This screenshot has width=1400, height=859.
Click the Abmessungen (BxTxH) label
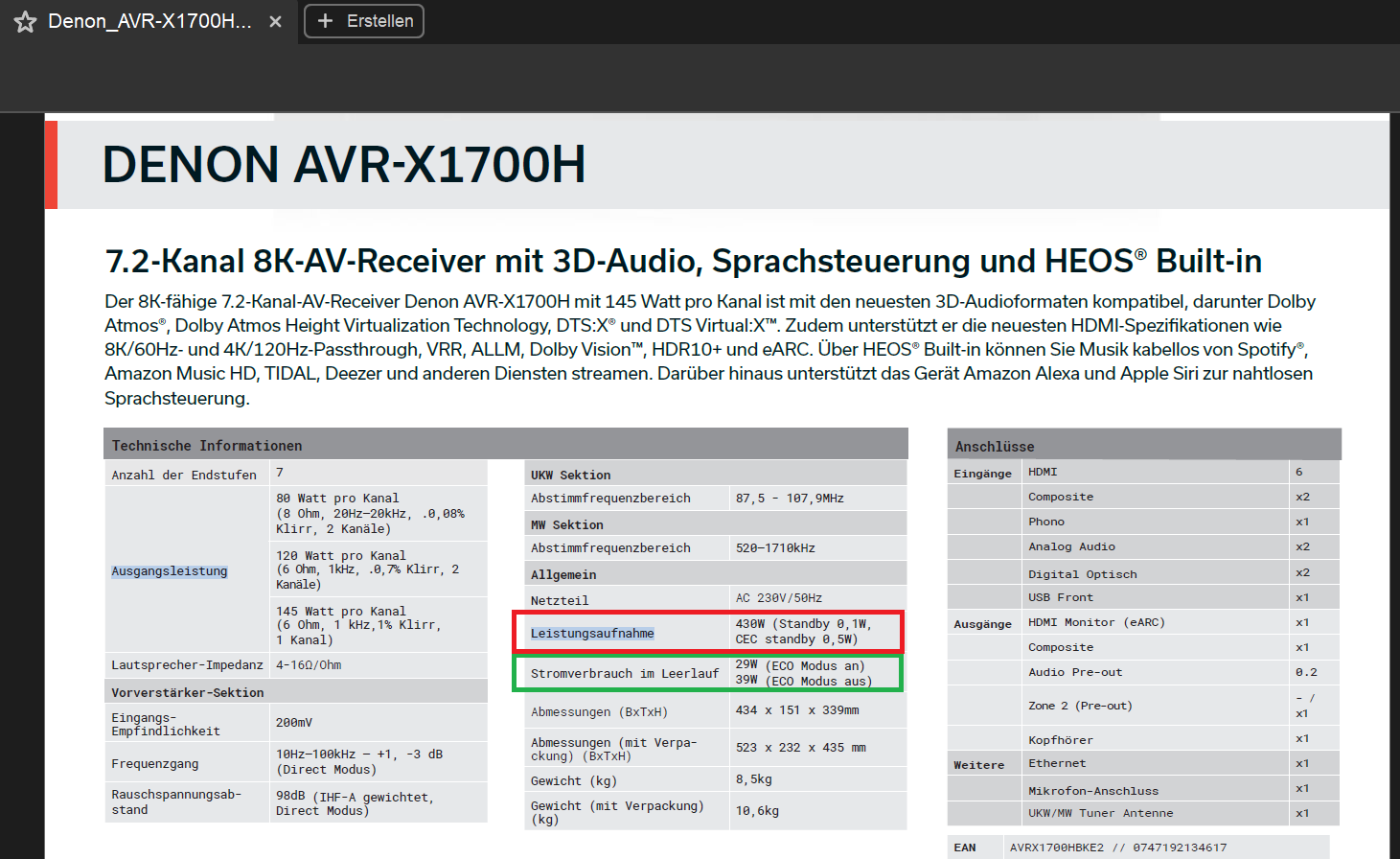(x=600, y=712)
